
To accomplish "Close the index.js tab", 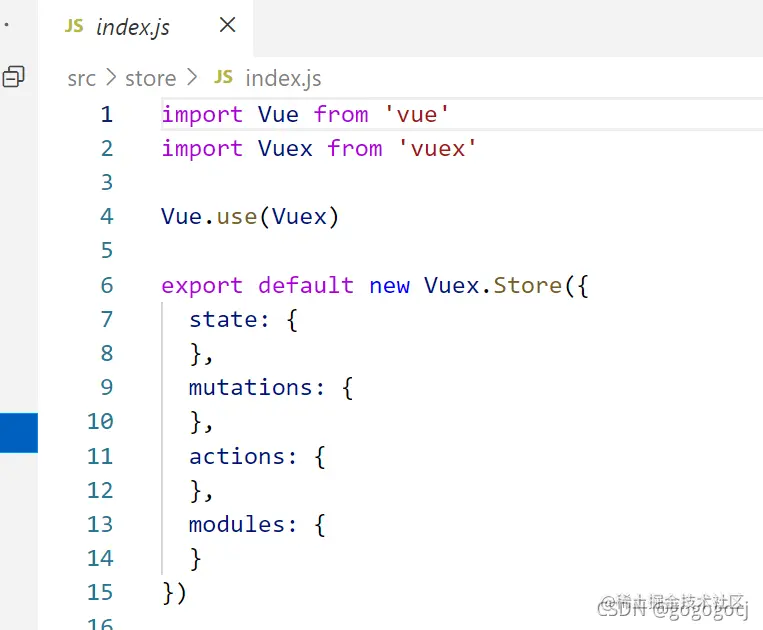I will [227, 25].
